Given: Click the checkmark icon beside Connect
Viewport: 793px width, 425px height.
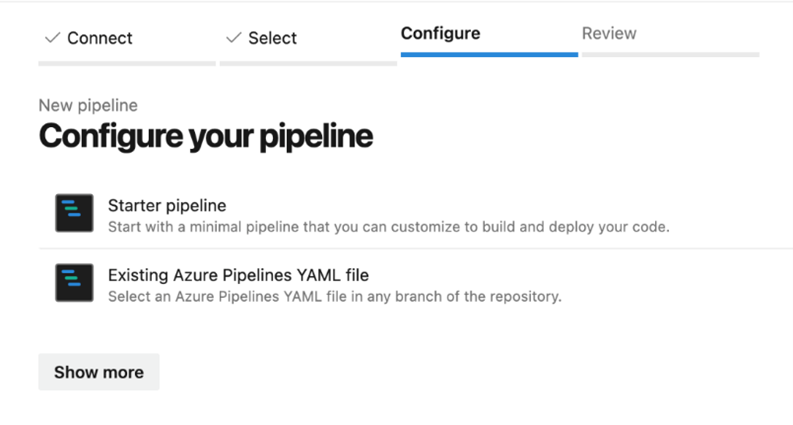Looking at the screenshot, I should pyautogui.click(x=53, y=38).
